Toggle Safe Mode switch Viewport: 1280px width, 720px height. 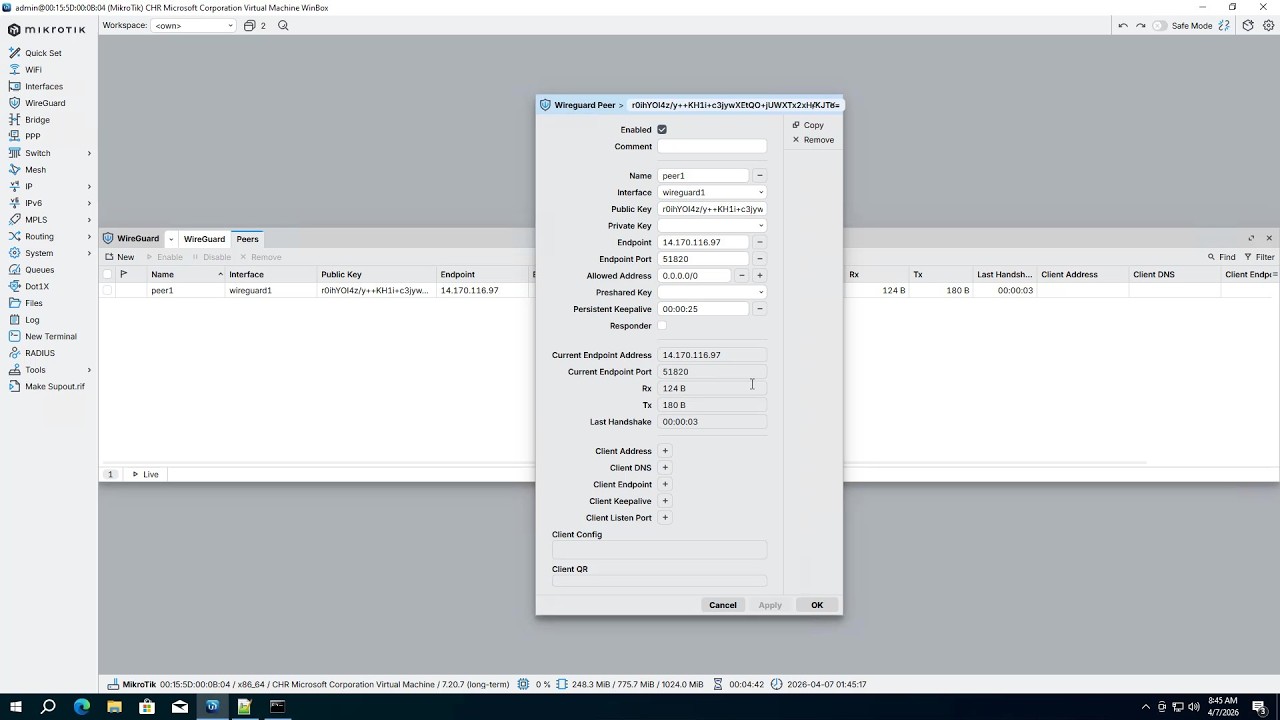coord(1160,25)
